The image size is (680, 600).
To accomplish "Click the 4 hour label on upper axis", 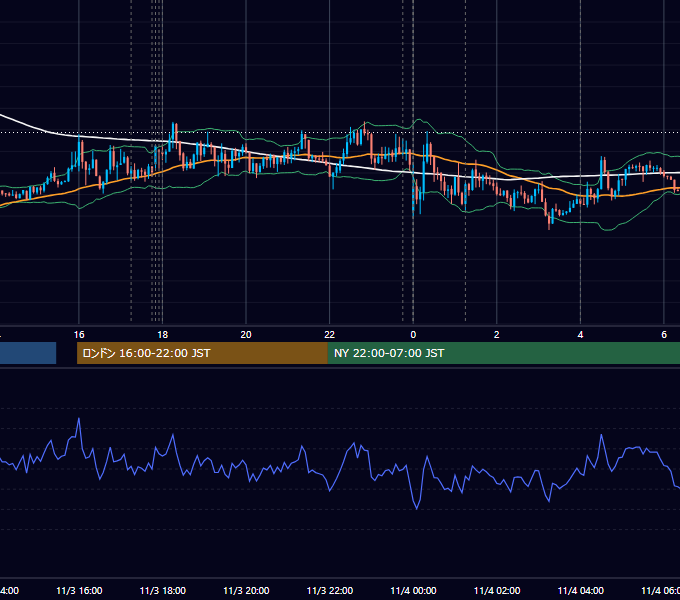I will (580, 335).
